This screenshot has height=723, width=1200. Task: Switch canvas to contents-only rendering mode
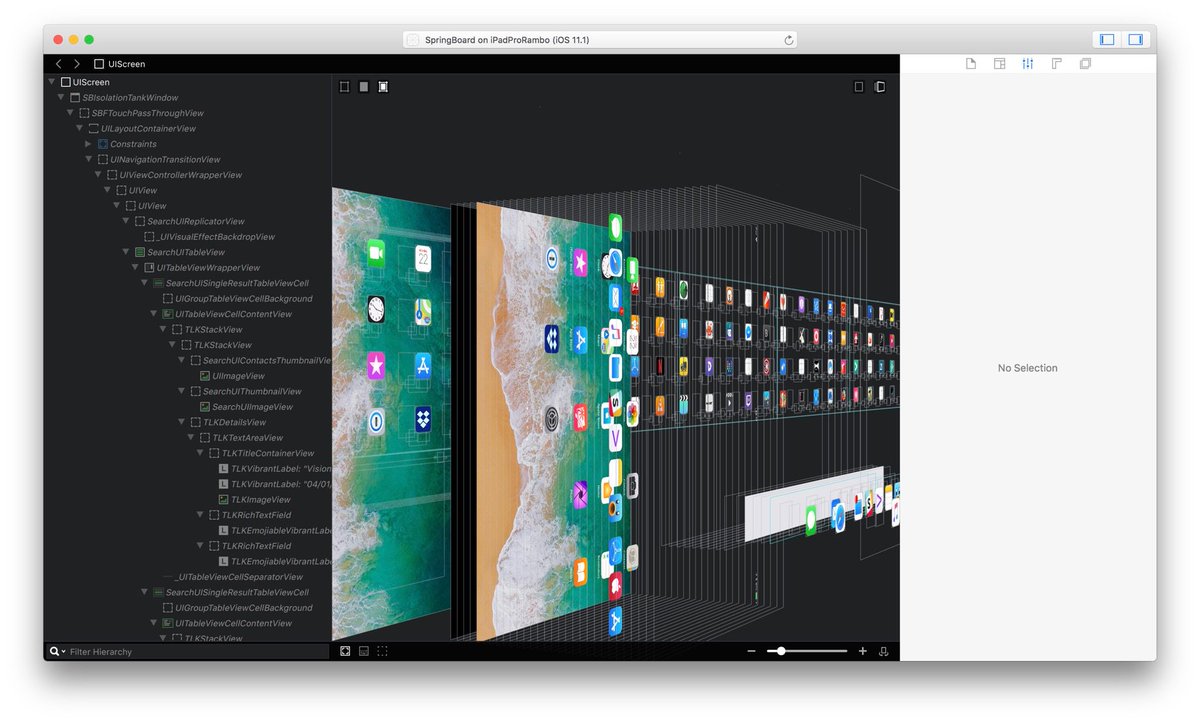tap(363, 86)
